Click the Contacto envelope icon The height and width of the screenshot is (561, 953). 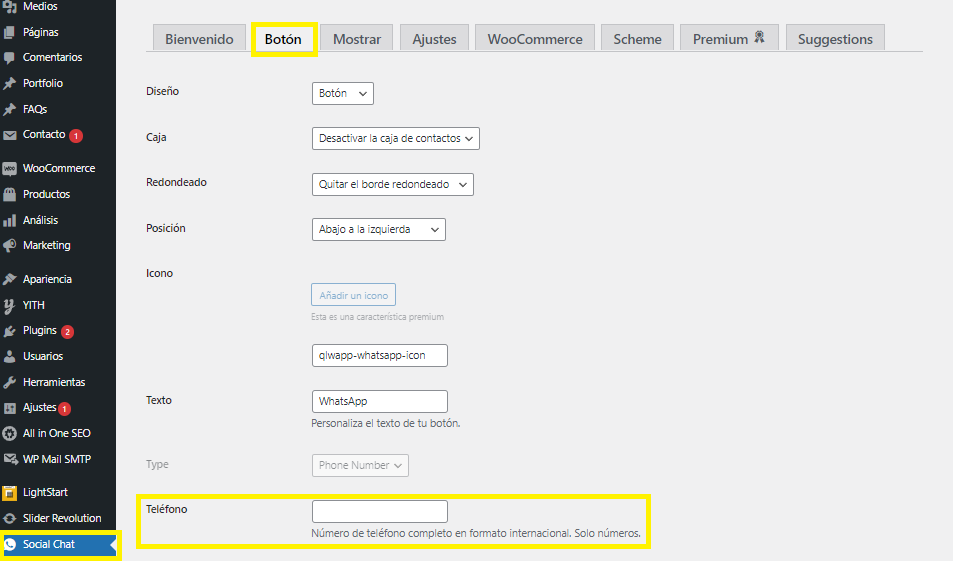[10, 135]
